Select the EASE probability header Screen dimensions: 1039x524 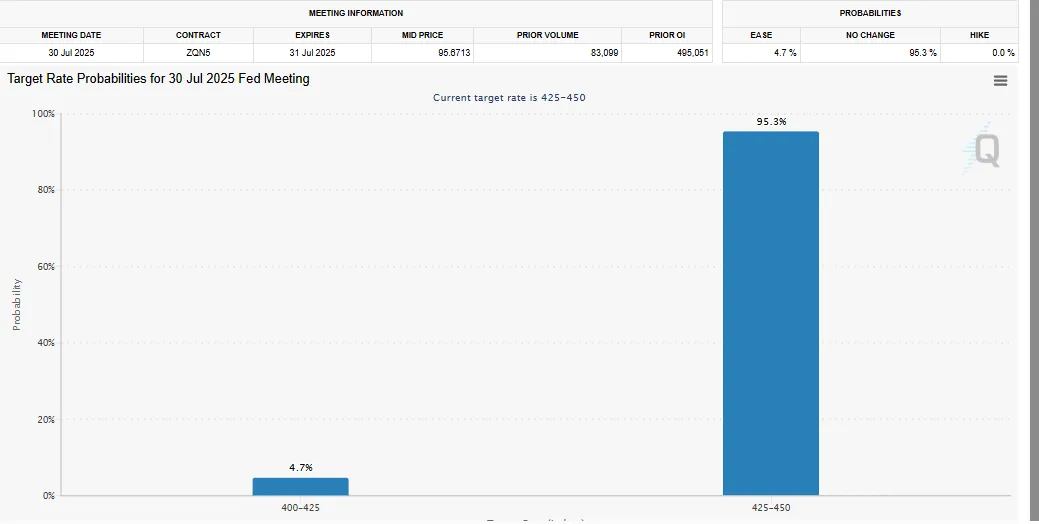(x=761, y=35)
